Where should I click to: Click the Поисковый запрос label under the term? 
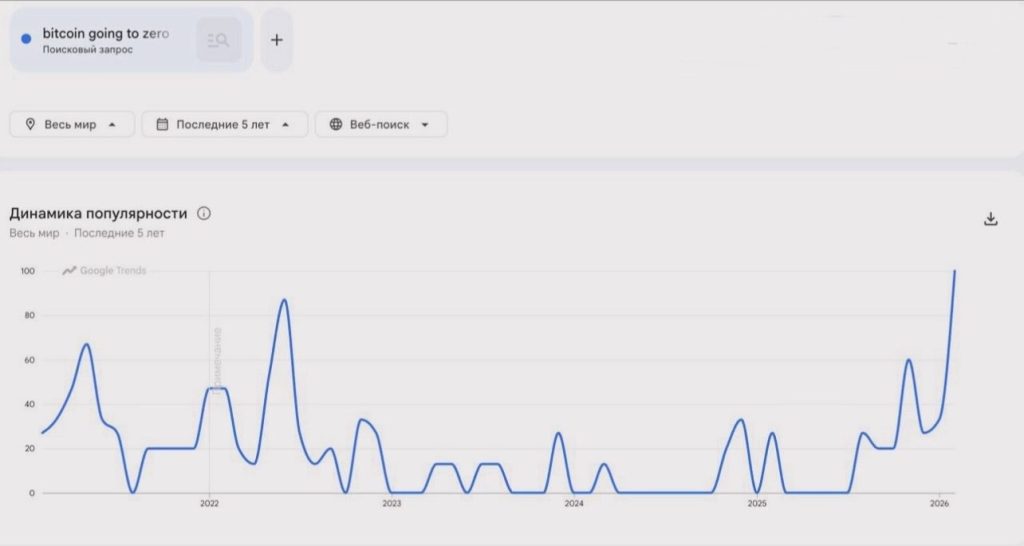coord(87,49)
